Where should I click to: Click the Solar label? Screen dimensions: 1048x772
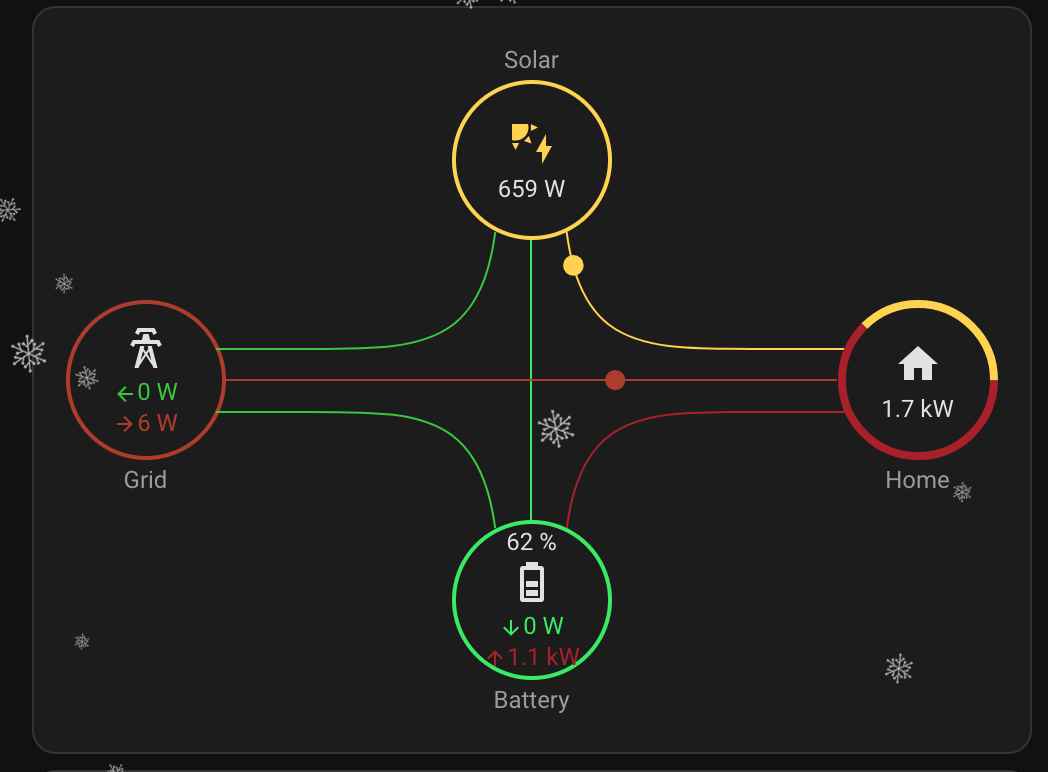[x=531, y=60]
